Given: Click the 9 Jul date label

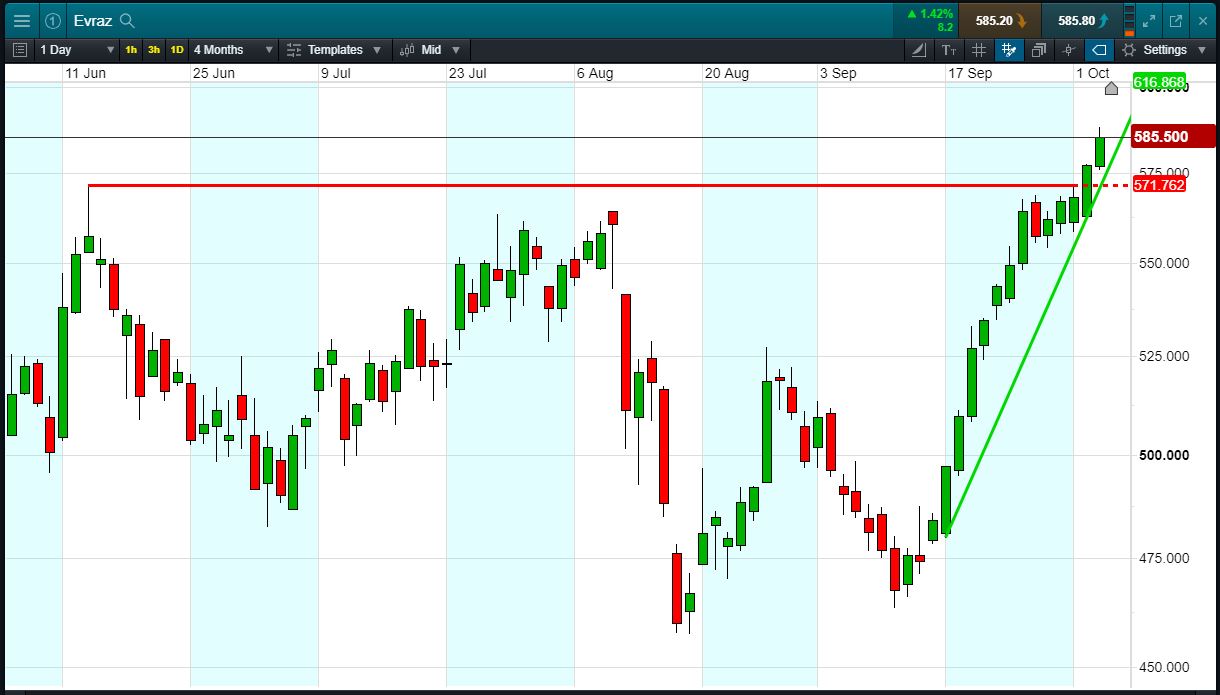Looking at the screenshot, I should 336,73.
